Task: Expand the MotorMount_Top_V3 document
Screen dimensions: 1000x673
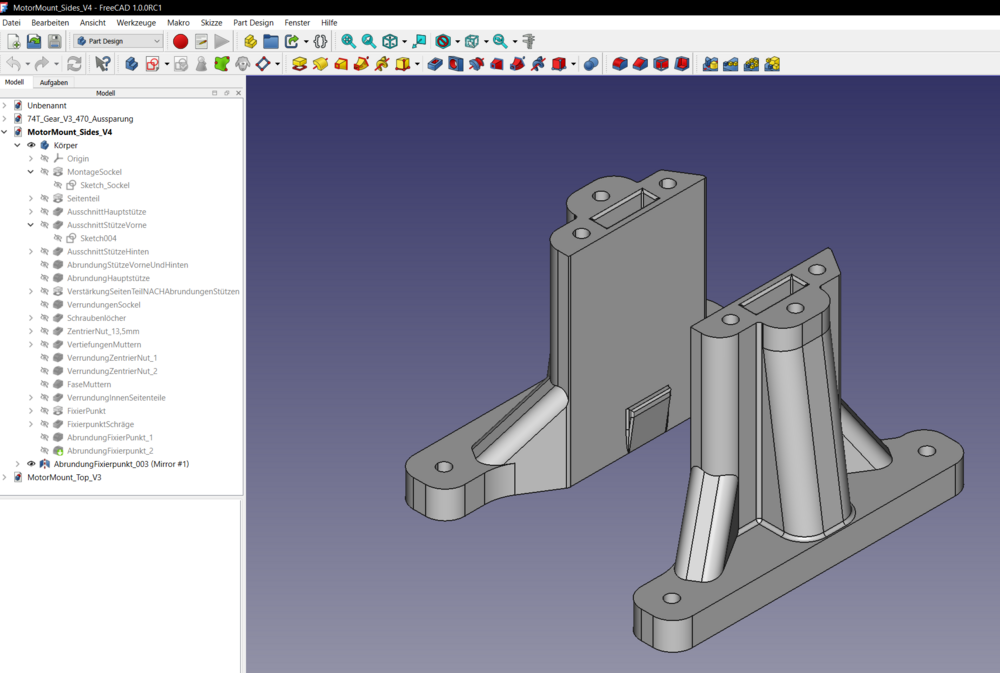Action: 5,478
